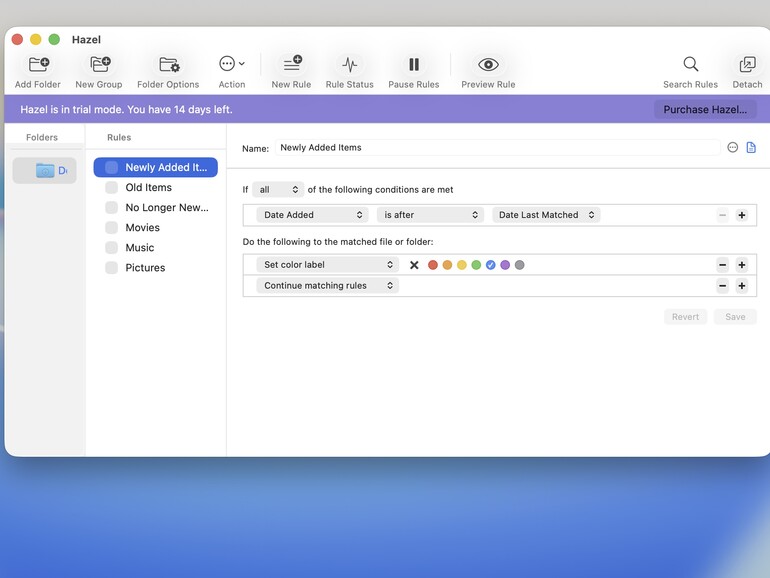Screen dimensions: 770x578
Task: Show Rule Status
Action: (x=350, y=64)
